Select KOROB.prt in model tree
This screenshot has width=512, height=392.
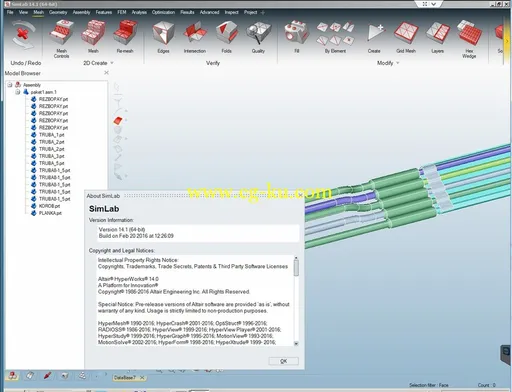coord(49,206)
